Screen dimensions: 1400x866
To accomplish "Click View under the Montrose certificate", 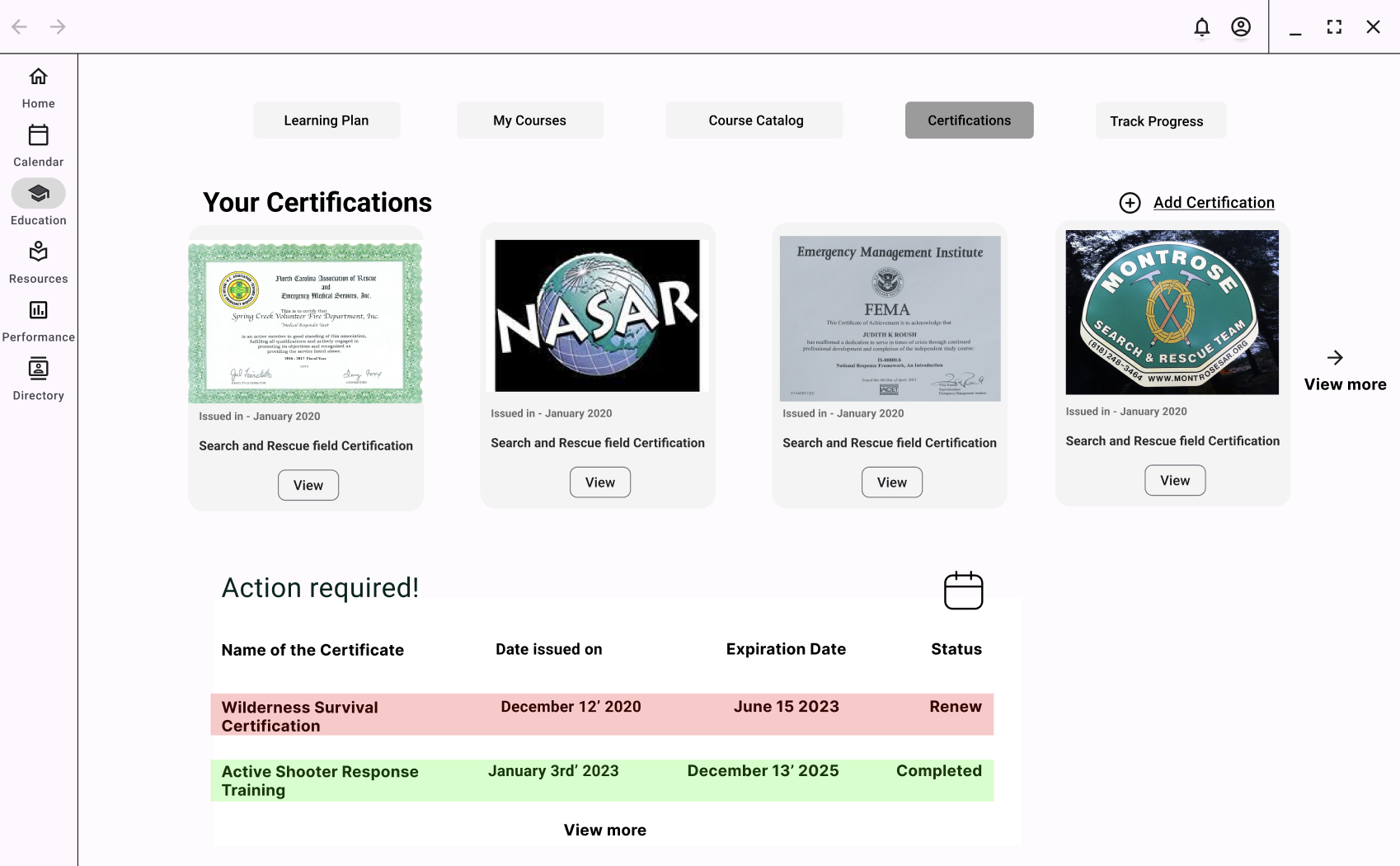I will (x=1175, y=481).
